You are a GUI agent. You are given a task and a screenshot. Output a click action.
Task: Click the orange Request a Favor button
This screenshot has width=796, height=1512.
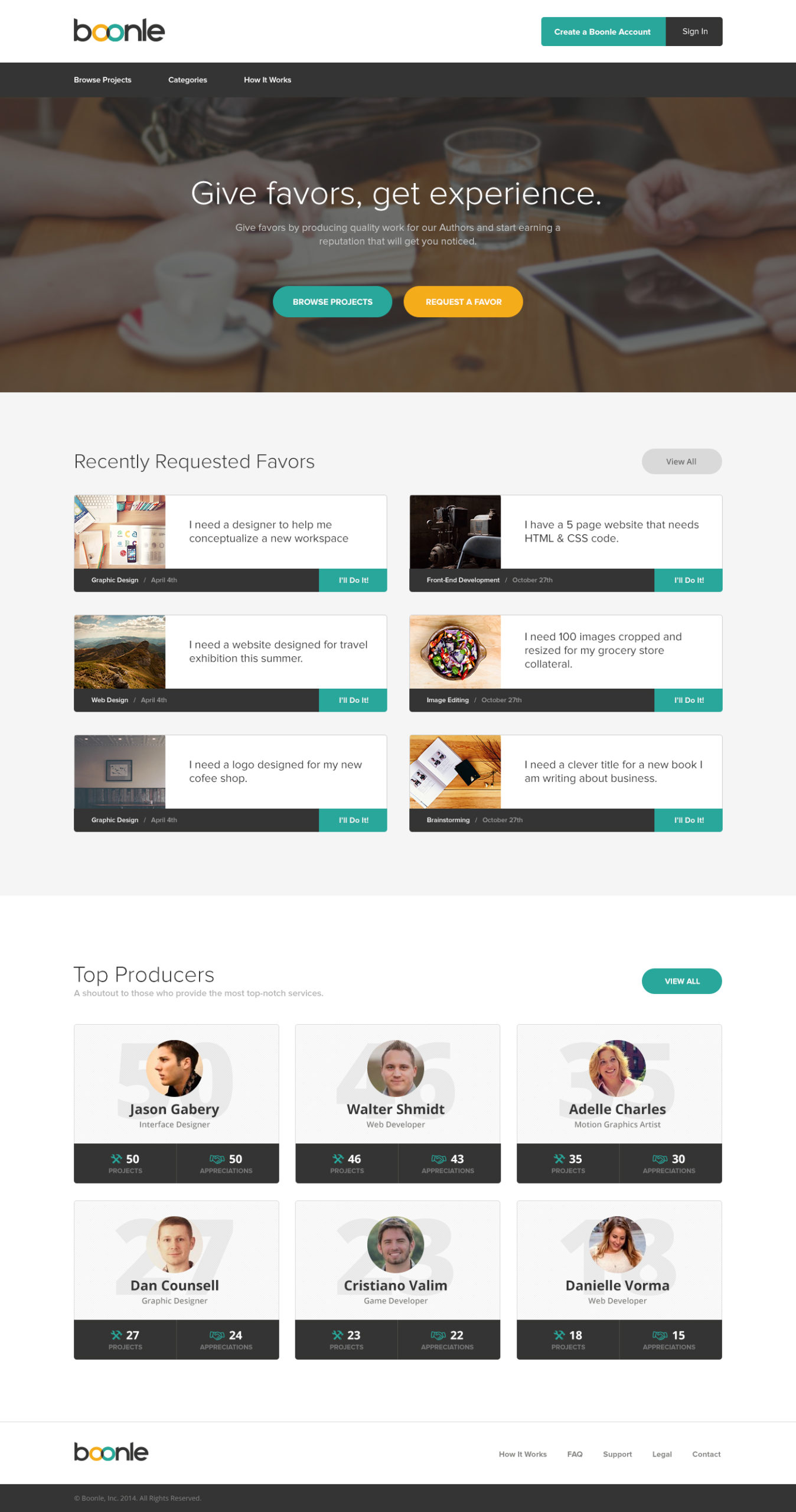coord(463,302)
